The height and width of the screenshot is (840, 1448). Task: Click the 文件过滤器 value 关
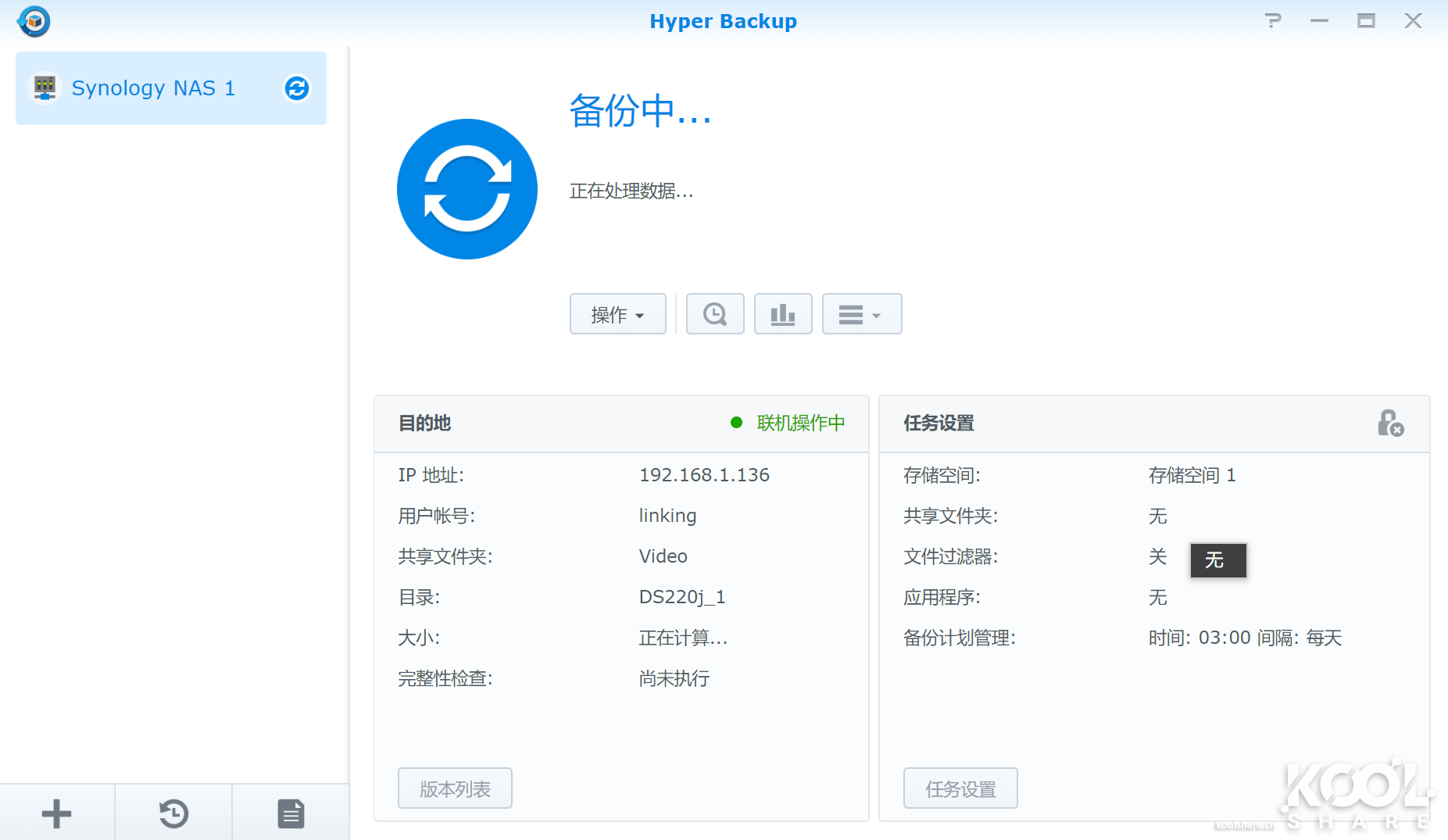tap(1157, 557)
